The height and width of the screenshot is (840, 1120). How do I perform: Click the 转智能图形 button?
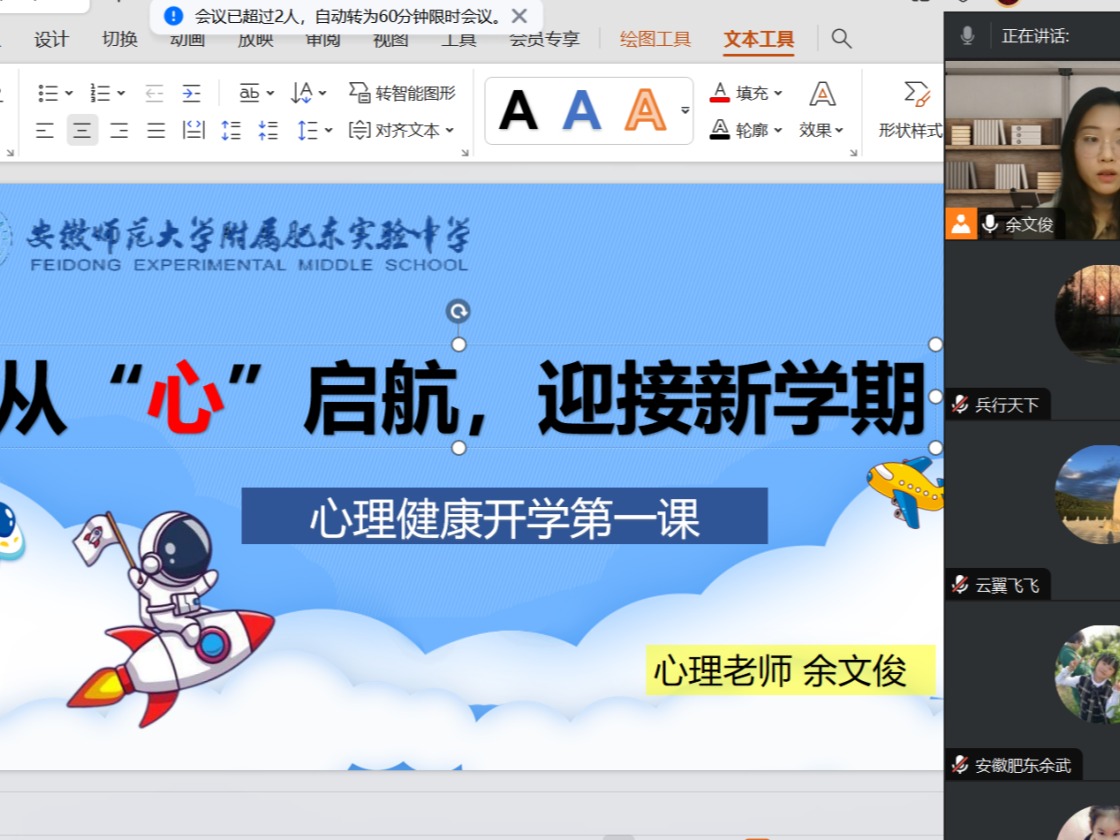pos(402,93)
